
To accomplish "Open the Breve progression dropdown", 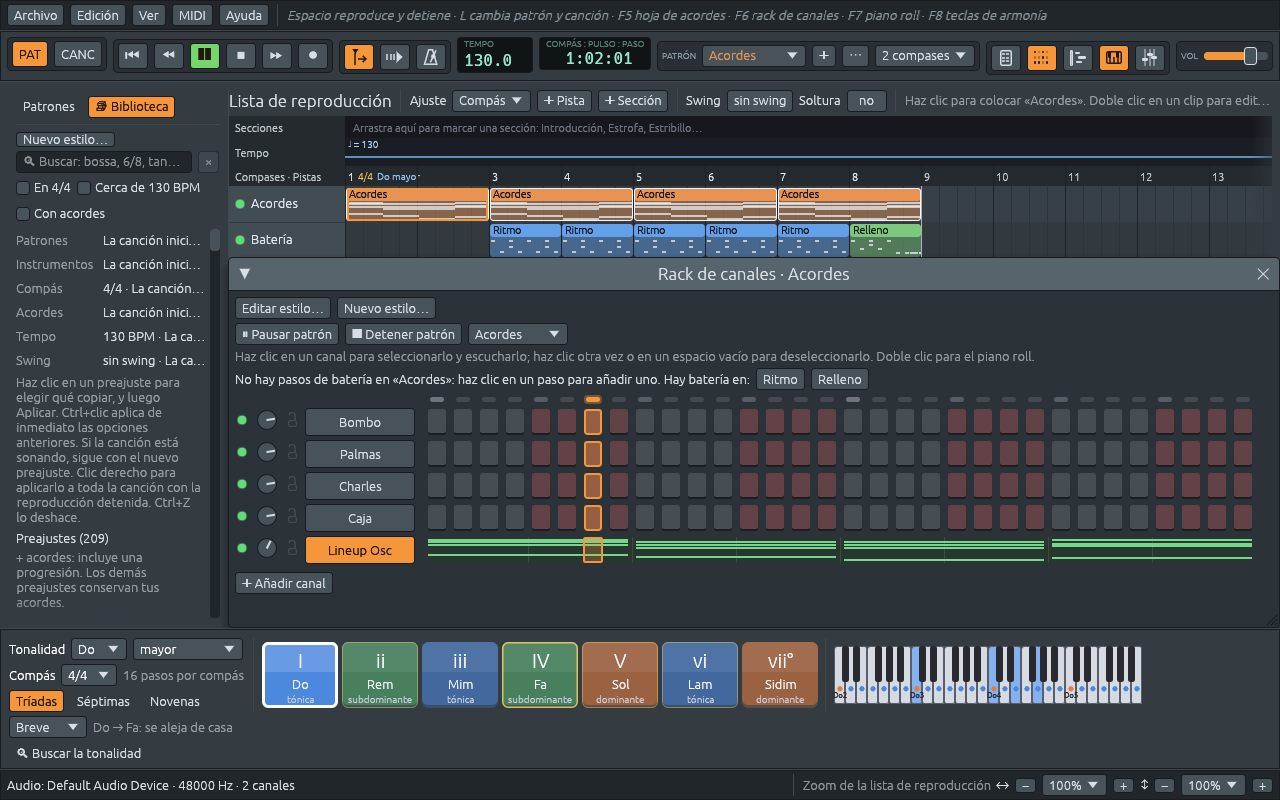I will [48, 728].
